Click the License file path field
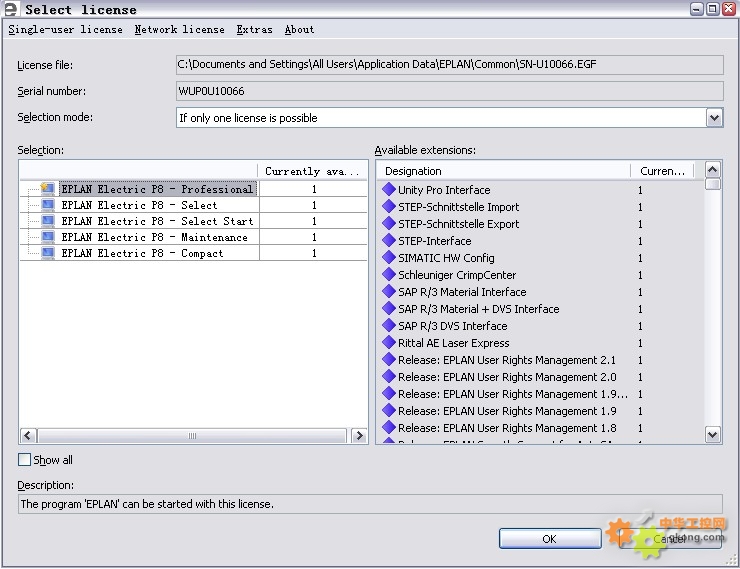 449,65
